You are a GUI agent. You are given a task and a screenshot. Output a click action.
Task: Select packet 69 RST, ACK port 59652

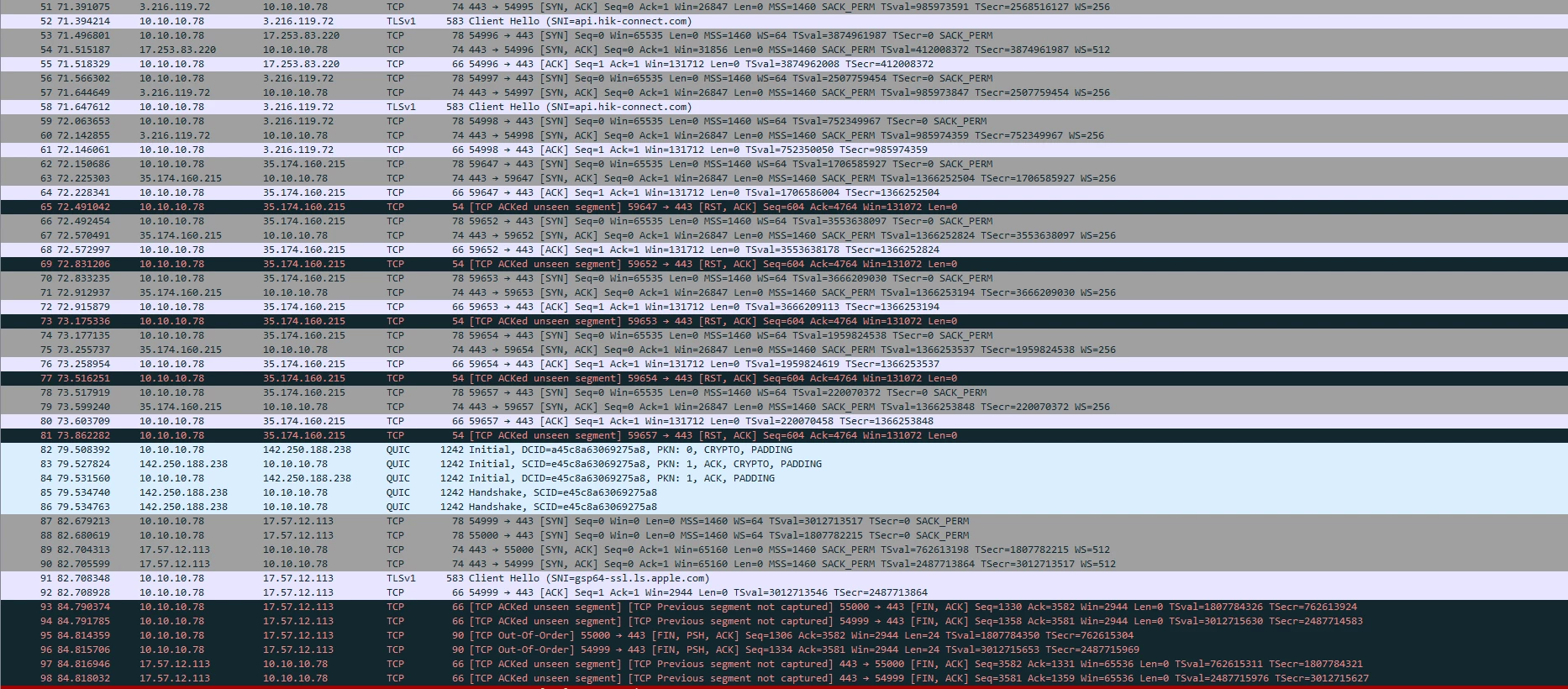tap(784, 264)
